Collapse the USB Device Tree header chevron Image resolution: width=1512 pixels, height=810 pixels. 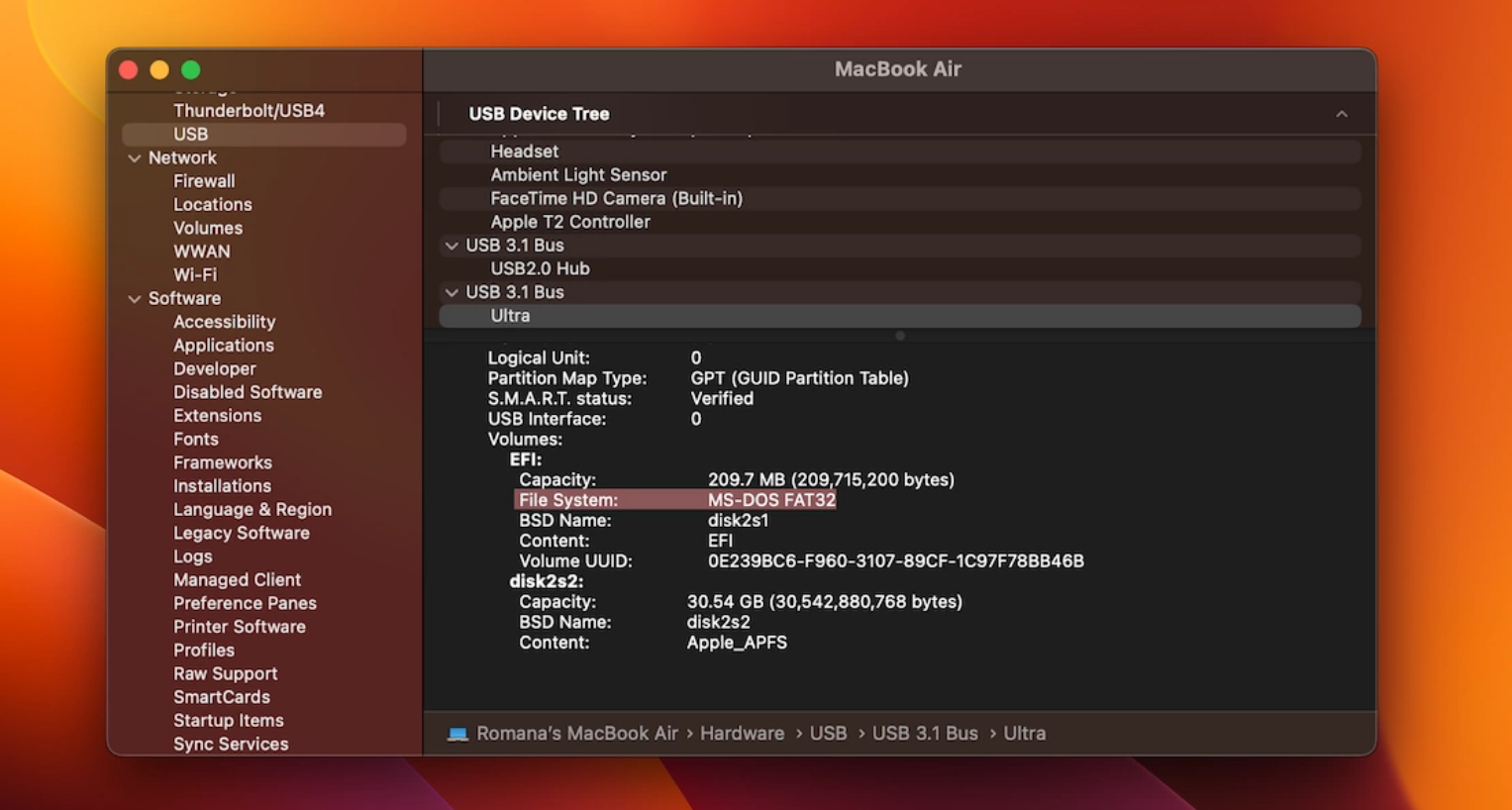point(1342,114)
